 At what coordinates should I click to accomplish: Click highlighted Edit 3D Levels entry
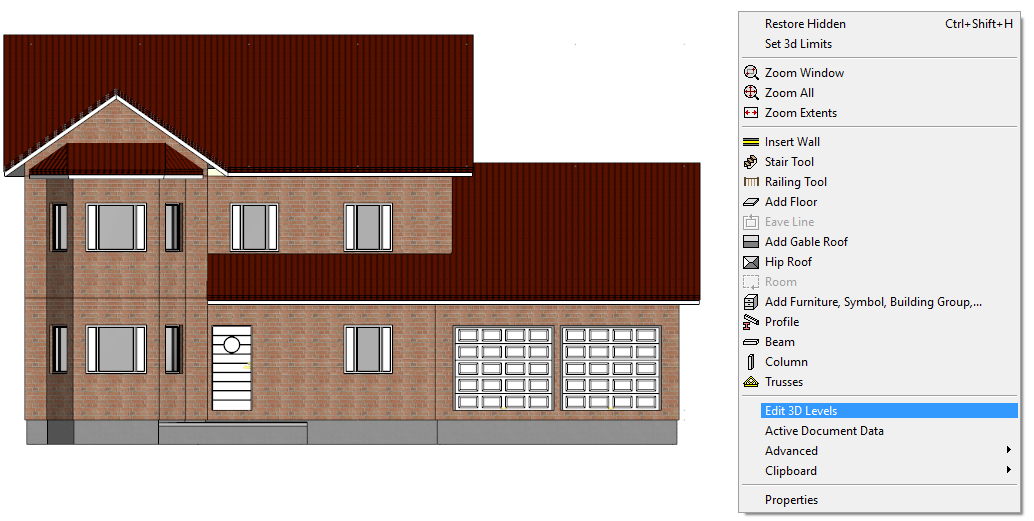pos(888,411)
